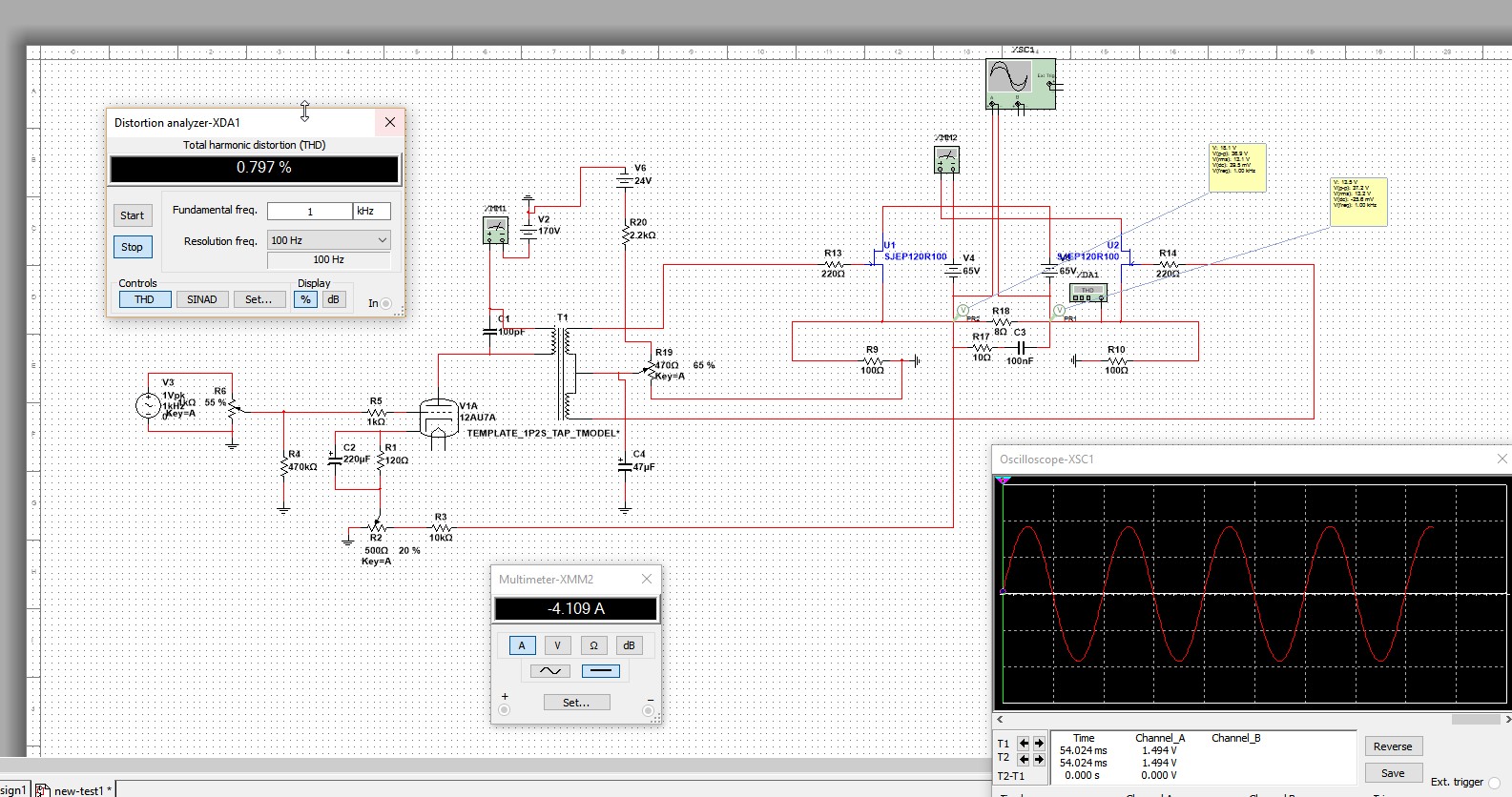Image resolution: width=1512 pixels, height=797 pixels.
Task: Select the R13 220Ω gate resistor
Action: [833, 264]
